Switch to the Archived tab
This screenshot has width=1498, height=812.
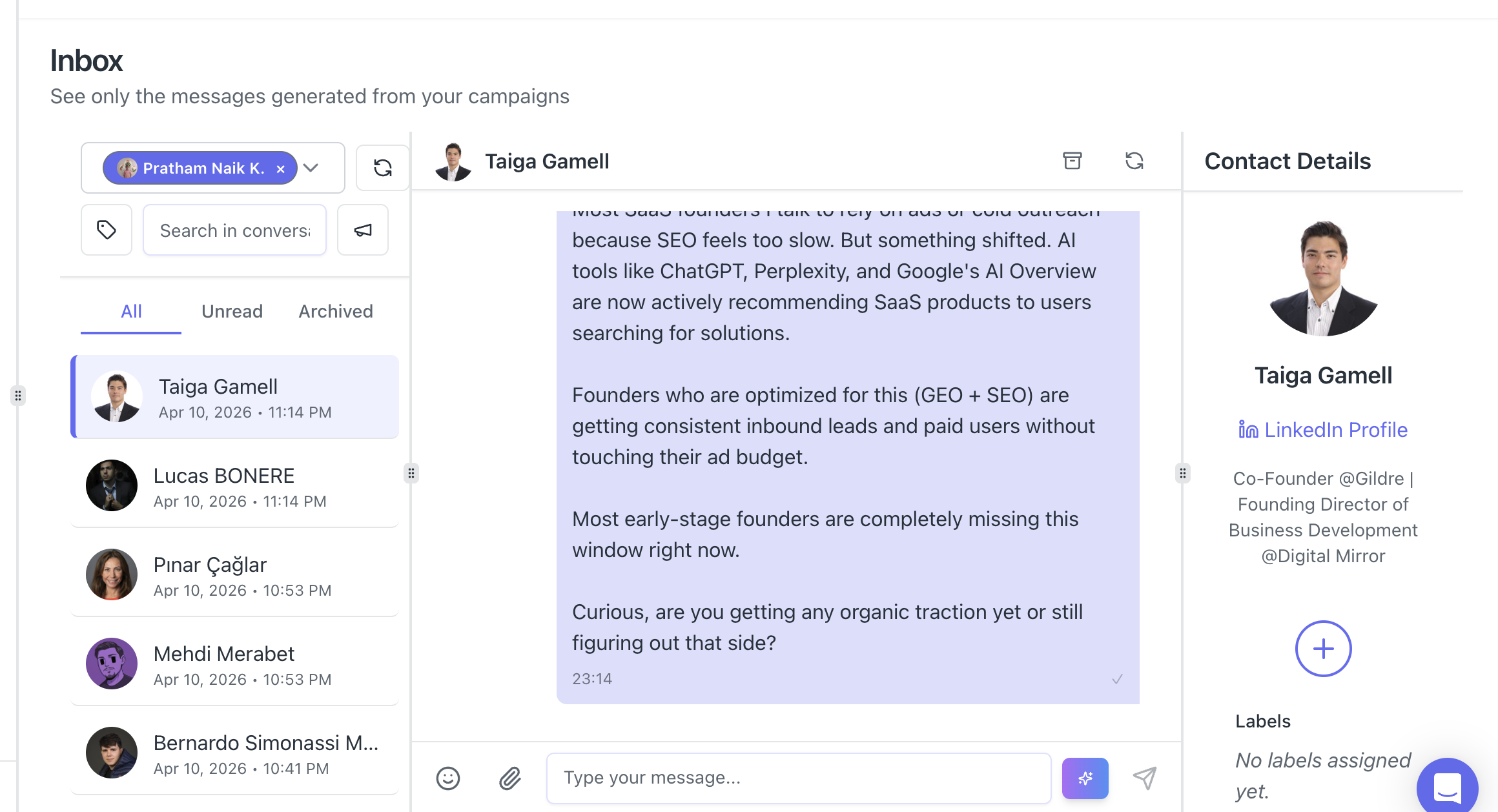click(x=336, y=311)
